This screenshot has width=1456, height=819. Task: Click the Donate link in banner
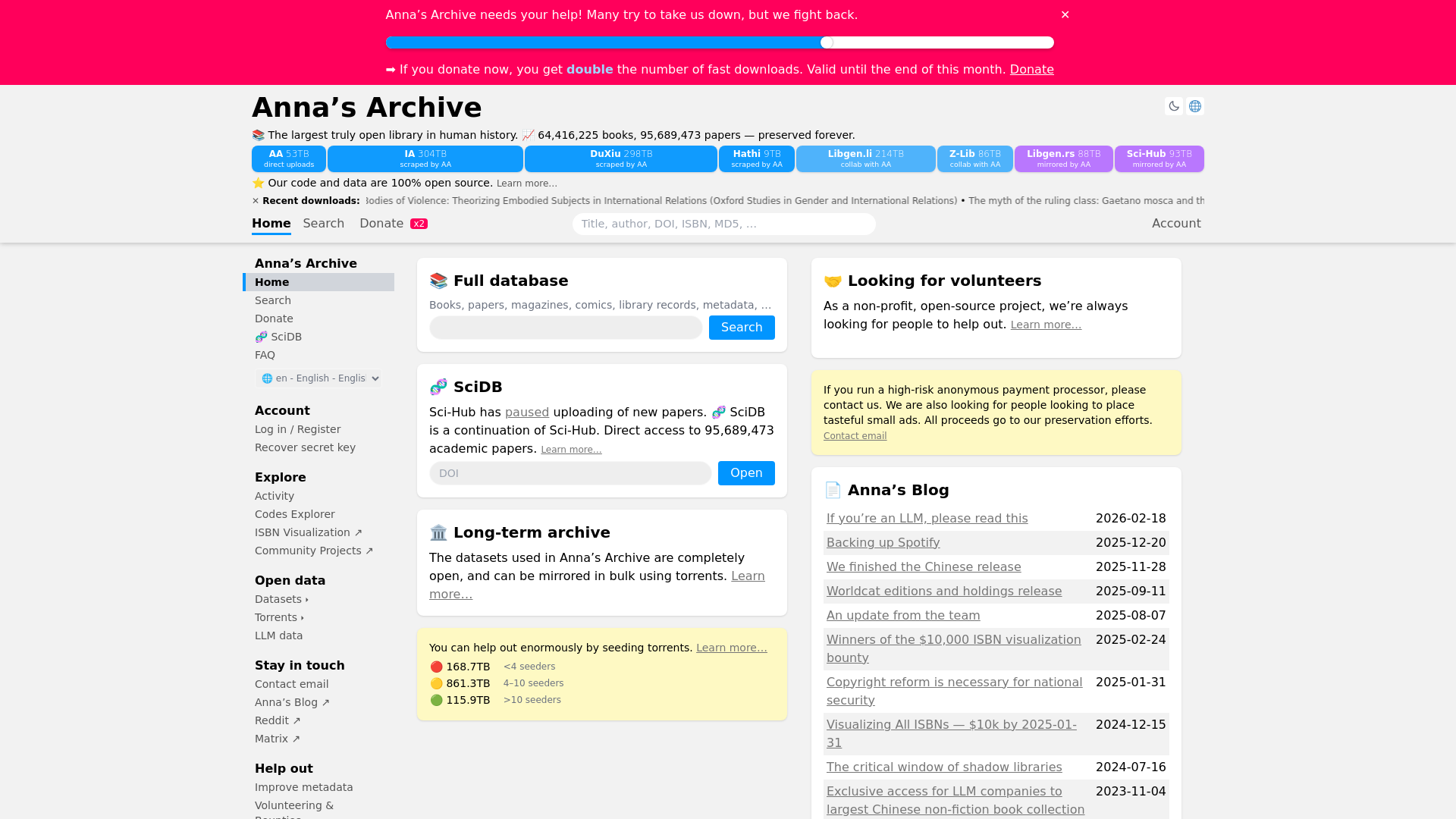[x=1031, y=69]
